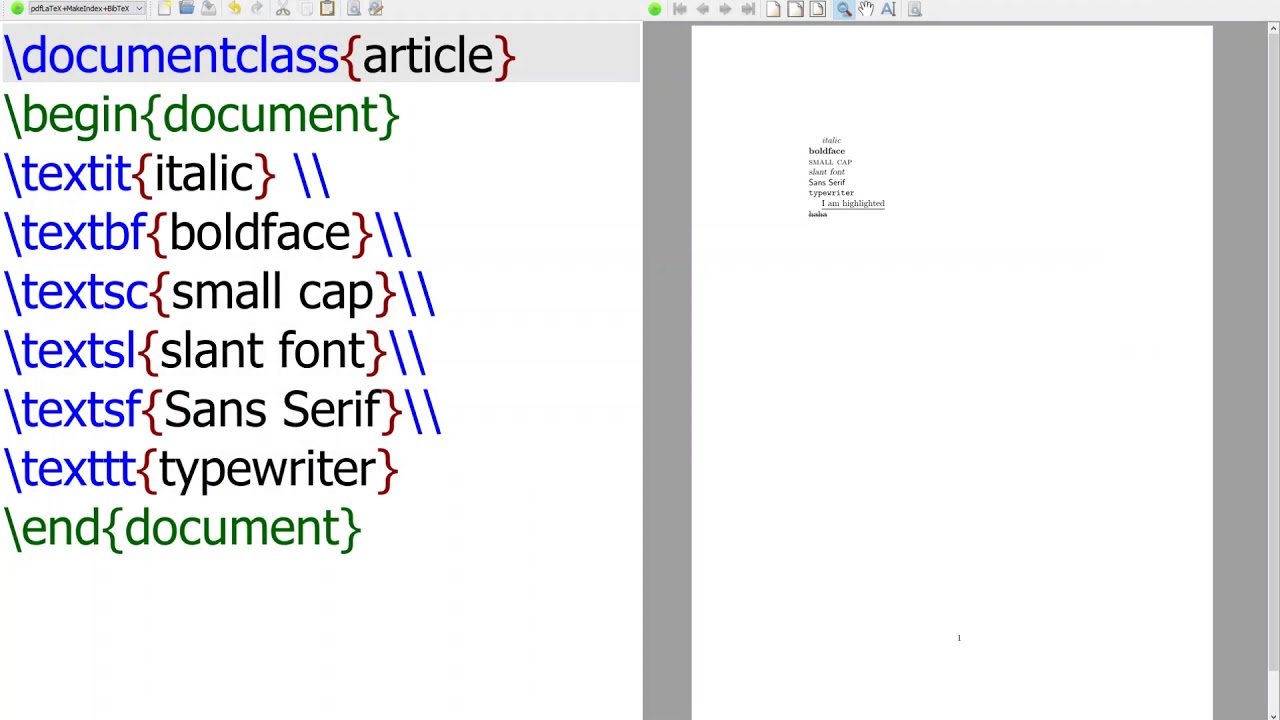This screenshot has width=1280, height=720.
Task: Undo the last edit
Action: tap(234, 8)
